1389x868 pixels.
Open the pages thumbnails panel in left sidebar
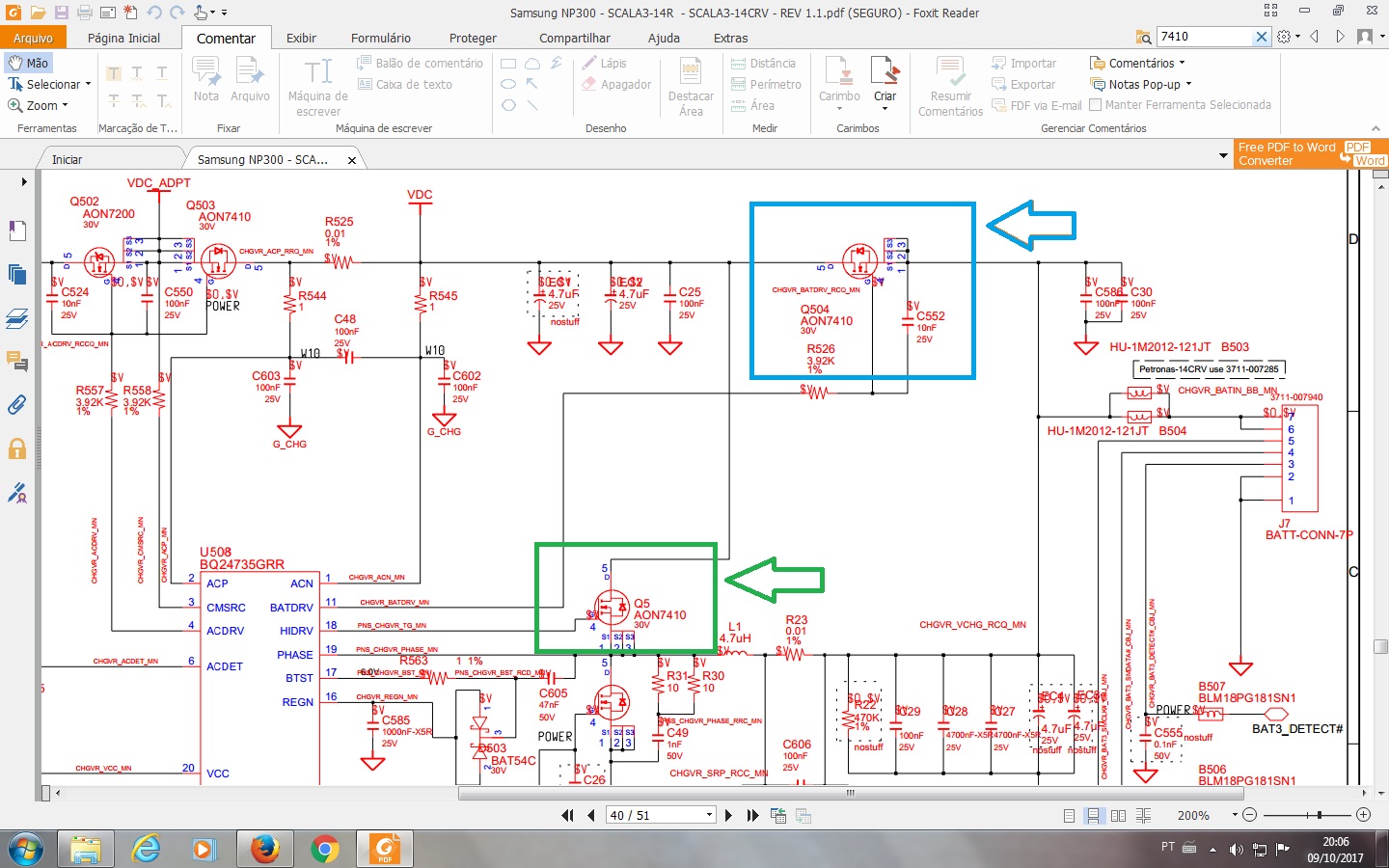click(17, 274)
